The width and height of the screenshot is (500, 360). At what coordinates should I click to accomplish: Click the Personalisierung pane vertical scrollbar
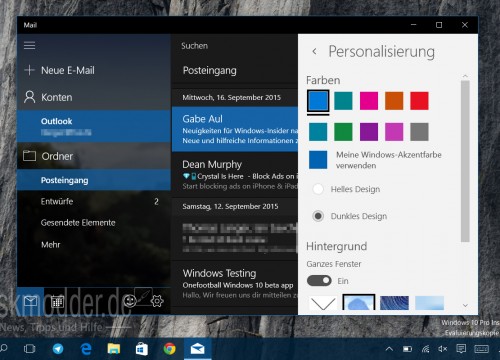coord(465,161)
